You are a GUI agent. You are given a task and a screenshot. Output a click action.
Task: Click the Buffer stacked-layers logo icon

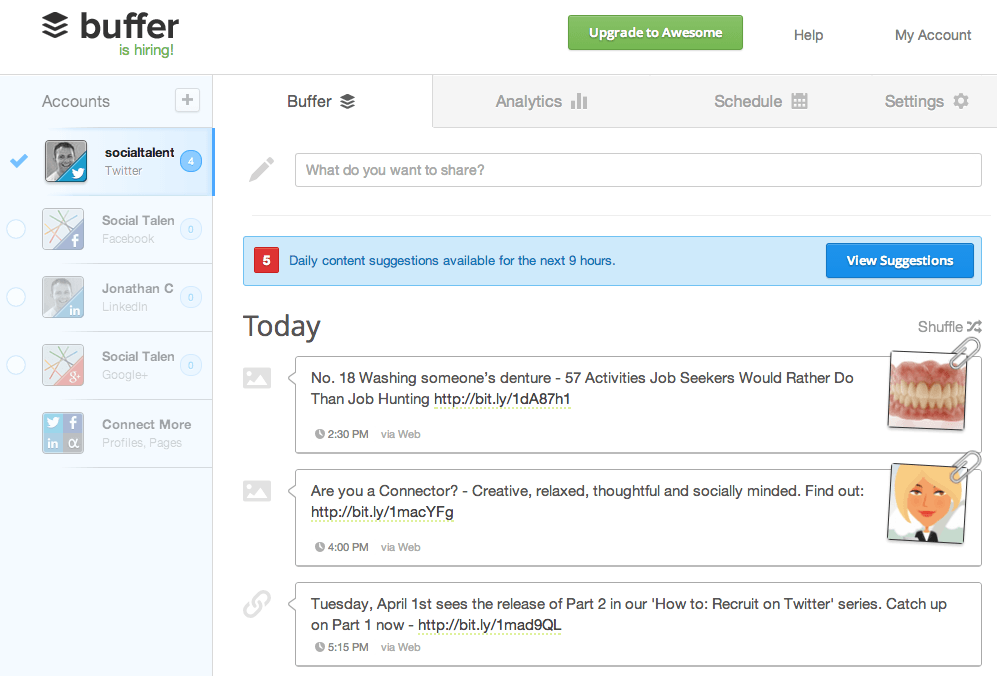coord(55,25)
